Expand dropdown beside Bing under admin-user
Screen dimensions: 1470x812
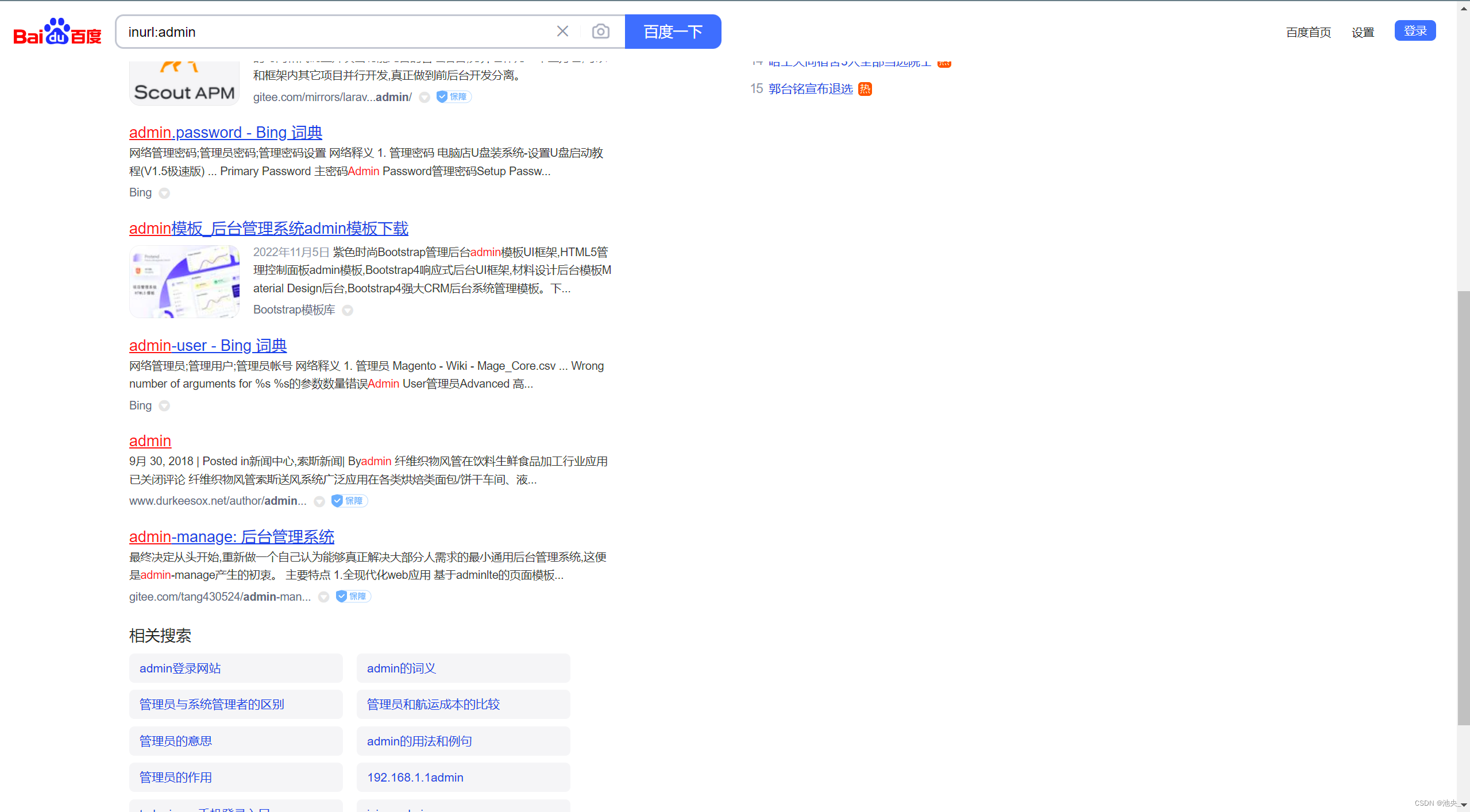coord(164,406)
